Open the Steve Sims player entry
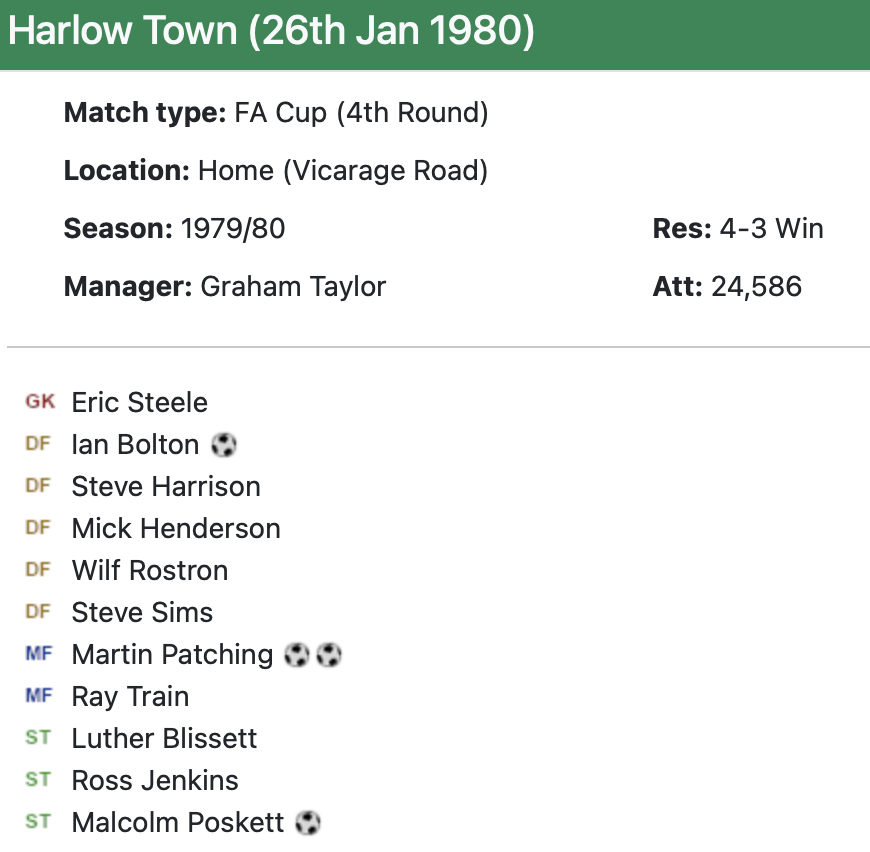 coord(142,612)
